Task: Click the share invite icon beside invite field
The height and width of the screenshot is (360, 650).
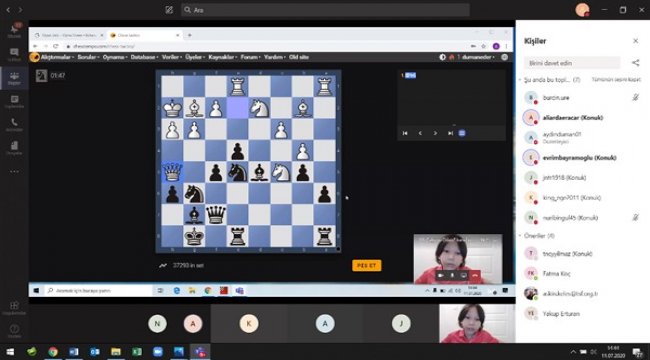Action: click(x=635, y=63)
